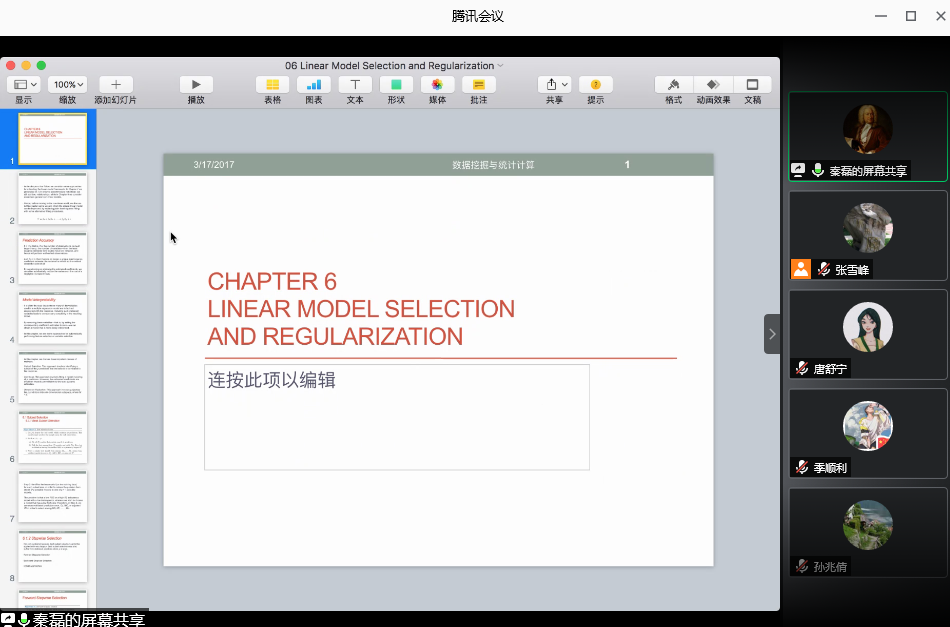Open the 100% zoom level dropdown
950x627 pixels.
pos(67,85)
